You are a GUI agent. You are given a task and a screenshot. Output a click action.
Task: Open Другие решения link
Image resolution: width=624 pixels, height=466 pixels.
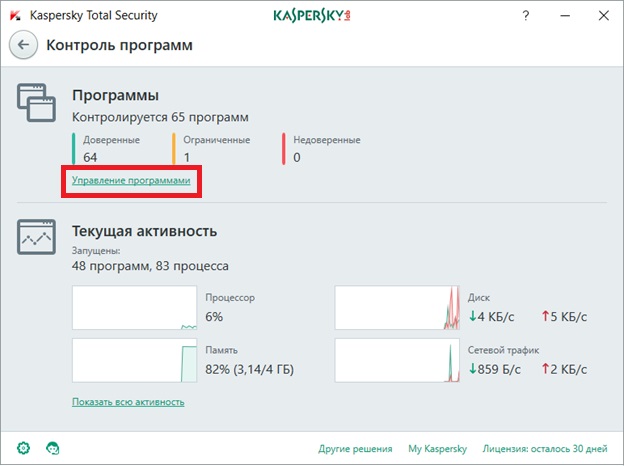tap(355, 449)
